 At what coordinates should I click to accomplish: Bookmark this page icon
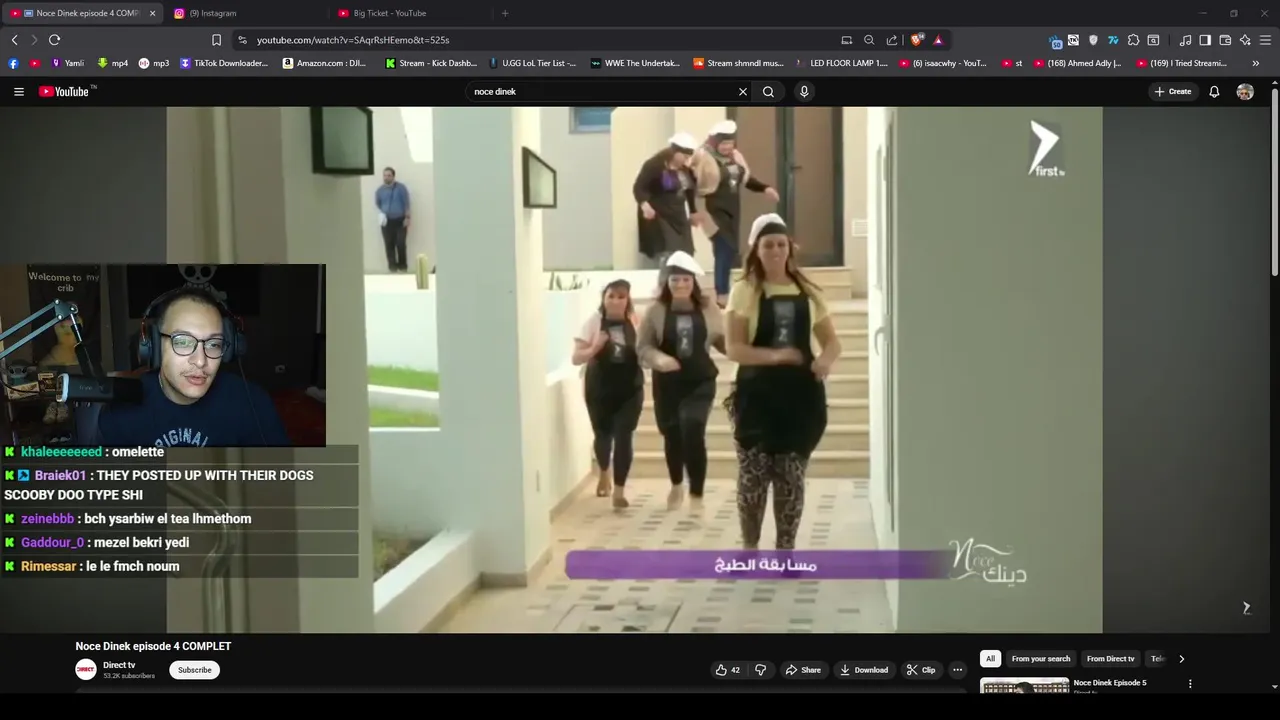[x=216, y=40]
